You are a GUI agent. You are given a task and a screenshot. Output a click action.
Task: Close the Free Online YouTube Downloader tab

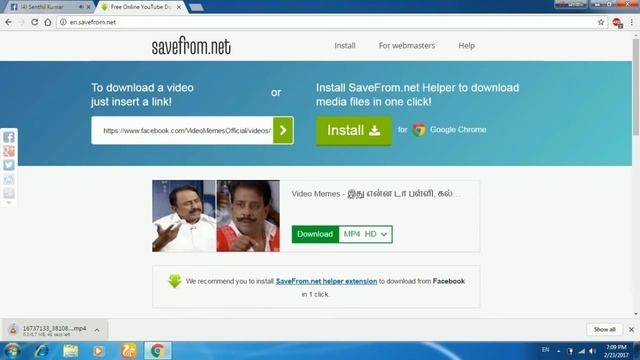point(179,7)
